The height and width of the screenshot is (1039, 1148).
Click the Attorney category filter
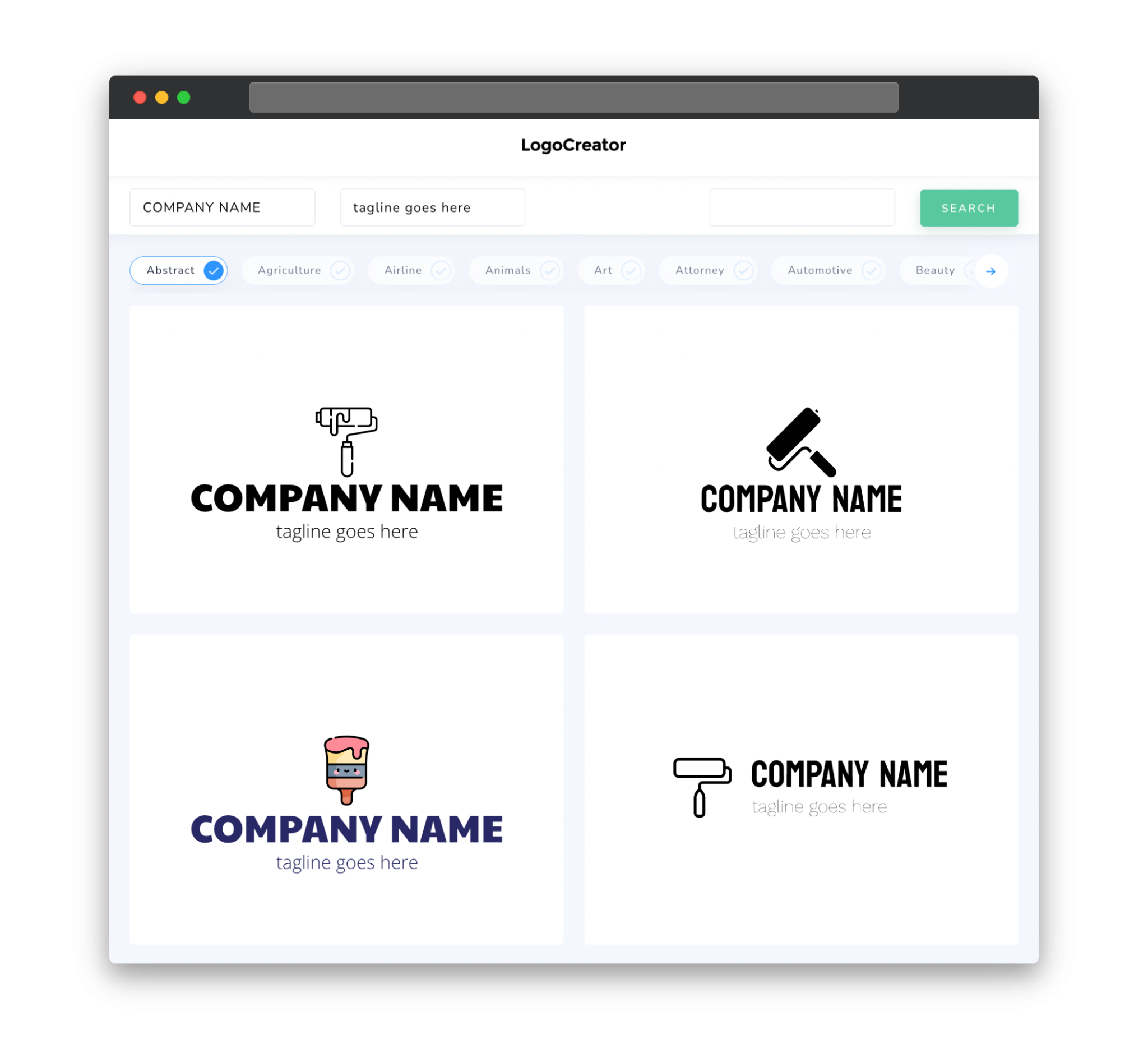(x=710, y=270)
